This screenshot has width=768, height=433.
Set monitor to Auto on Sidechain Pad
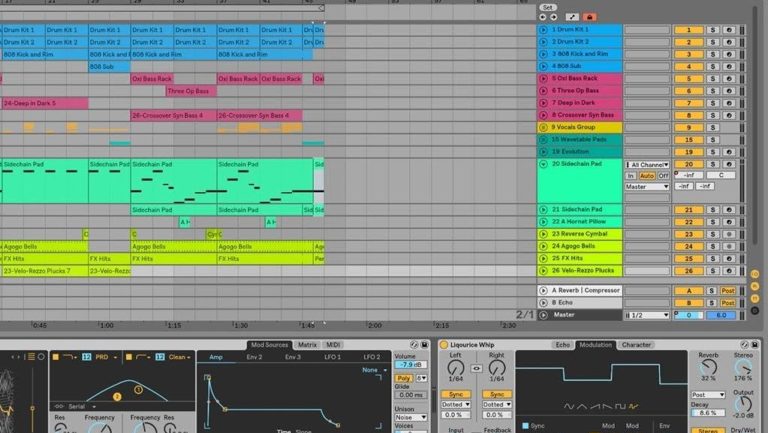coord(646,175)
